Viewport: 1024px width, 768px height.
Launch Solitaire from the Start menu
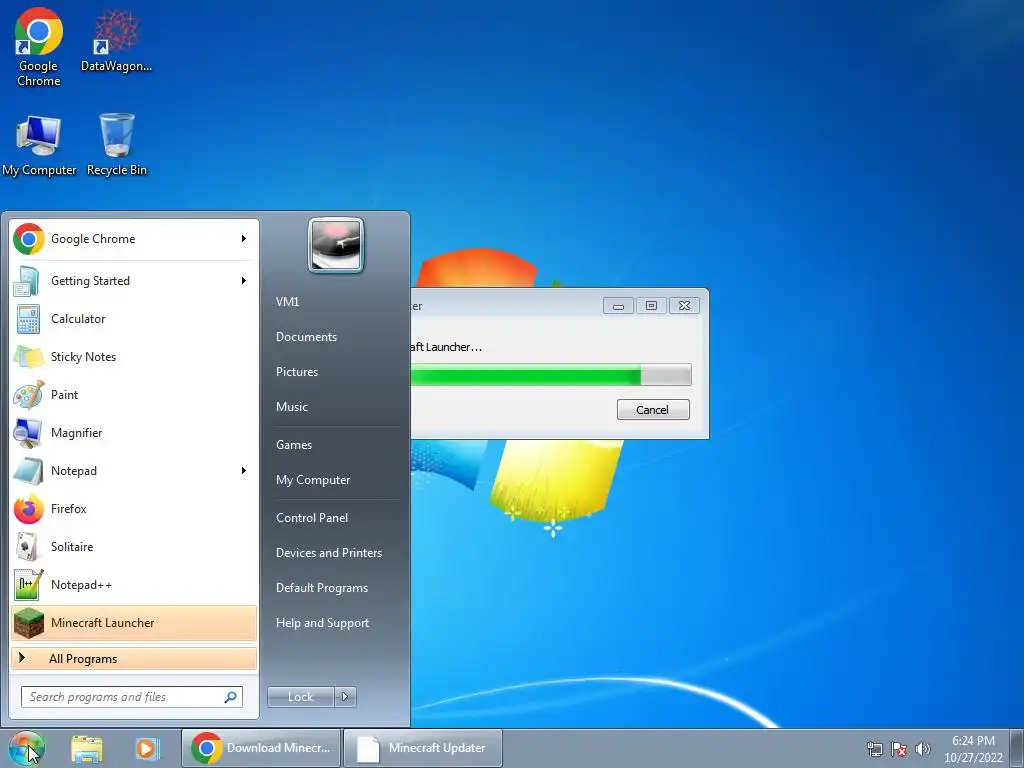point(133,547)
